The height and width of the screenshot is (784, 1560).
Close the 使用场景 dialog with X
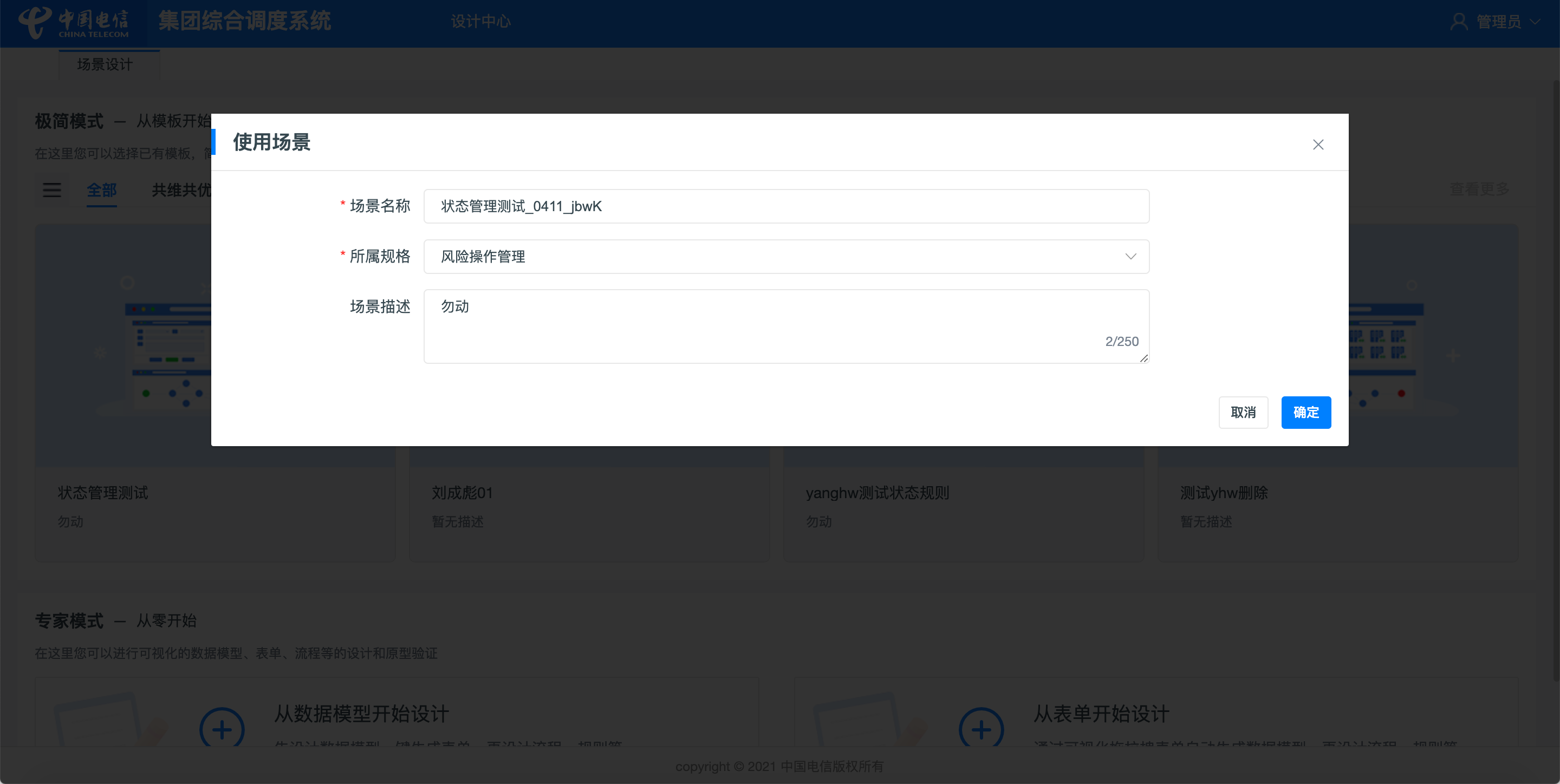[1318, 145]
